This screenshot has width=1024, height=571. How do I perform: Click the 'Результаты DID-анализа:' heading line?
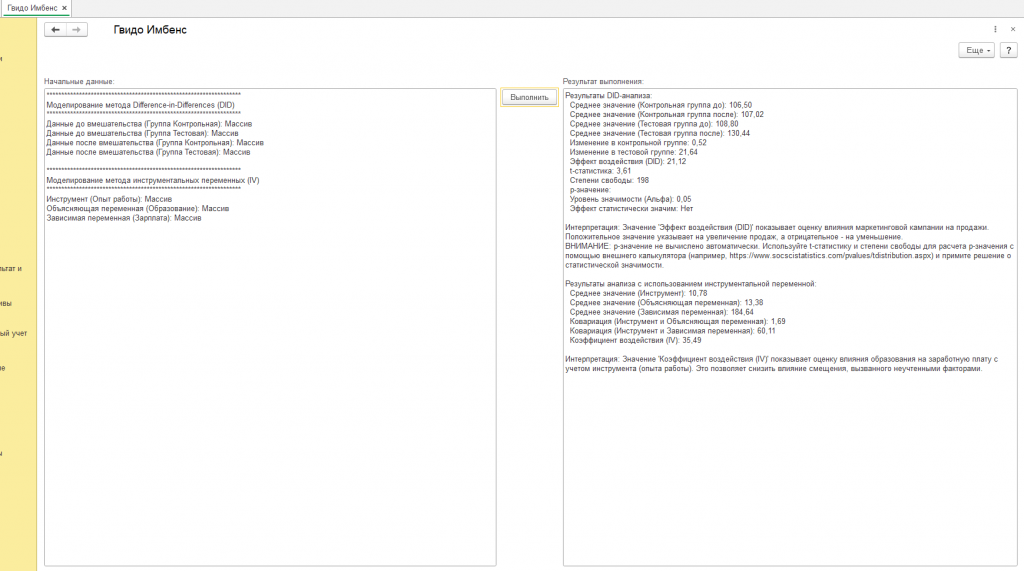pos(609,95)
